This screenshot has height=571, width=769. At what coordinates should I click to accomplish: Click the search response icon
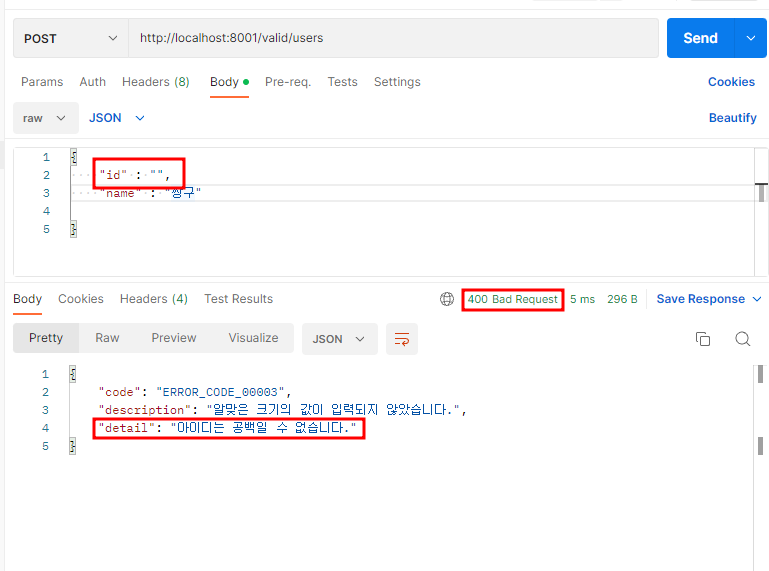[743, 339]
